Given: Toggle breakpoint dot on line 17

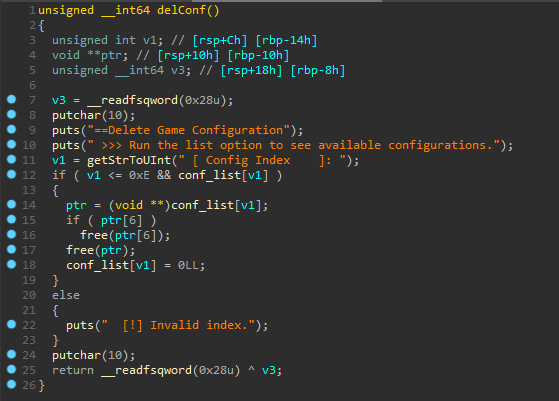Looking at the screenshot, I should point(11,249).
